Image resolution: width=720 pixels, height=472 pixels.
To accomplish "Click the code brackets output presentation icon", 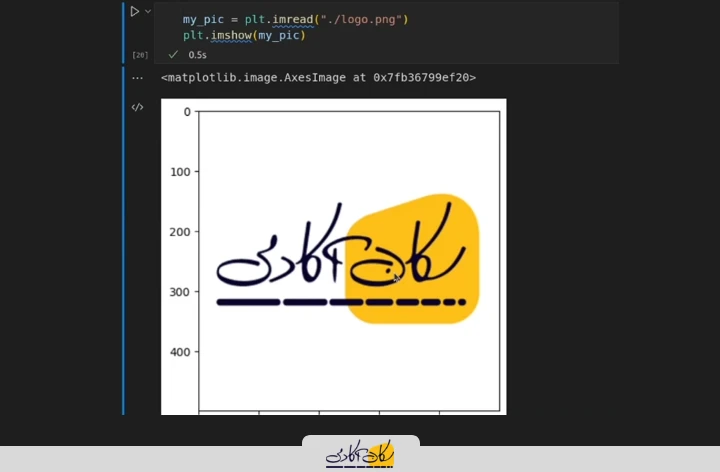I will [138, 107].
